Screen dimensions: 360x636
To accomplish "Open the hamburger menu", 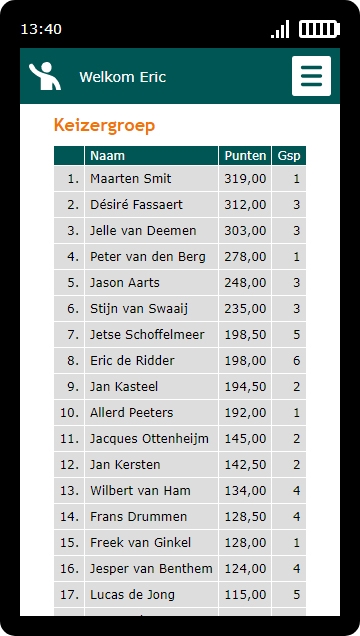I will [x=311, y=76].
